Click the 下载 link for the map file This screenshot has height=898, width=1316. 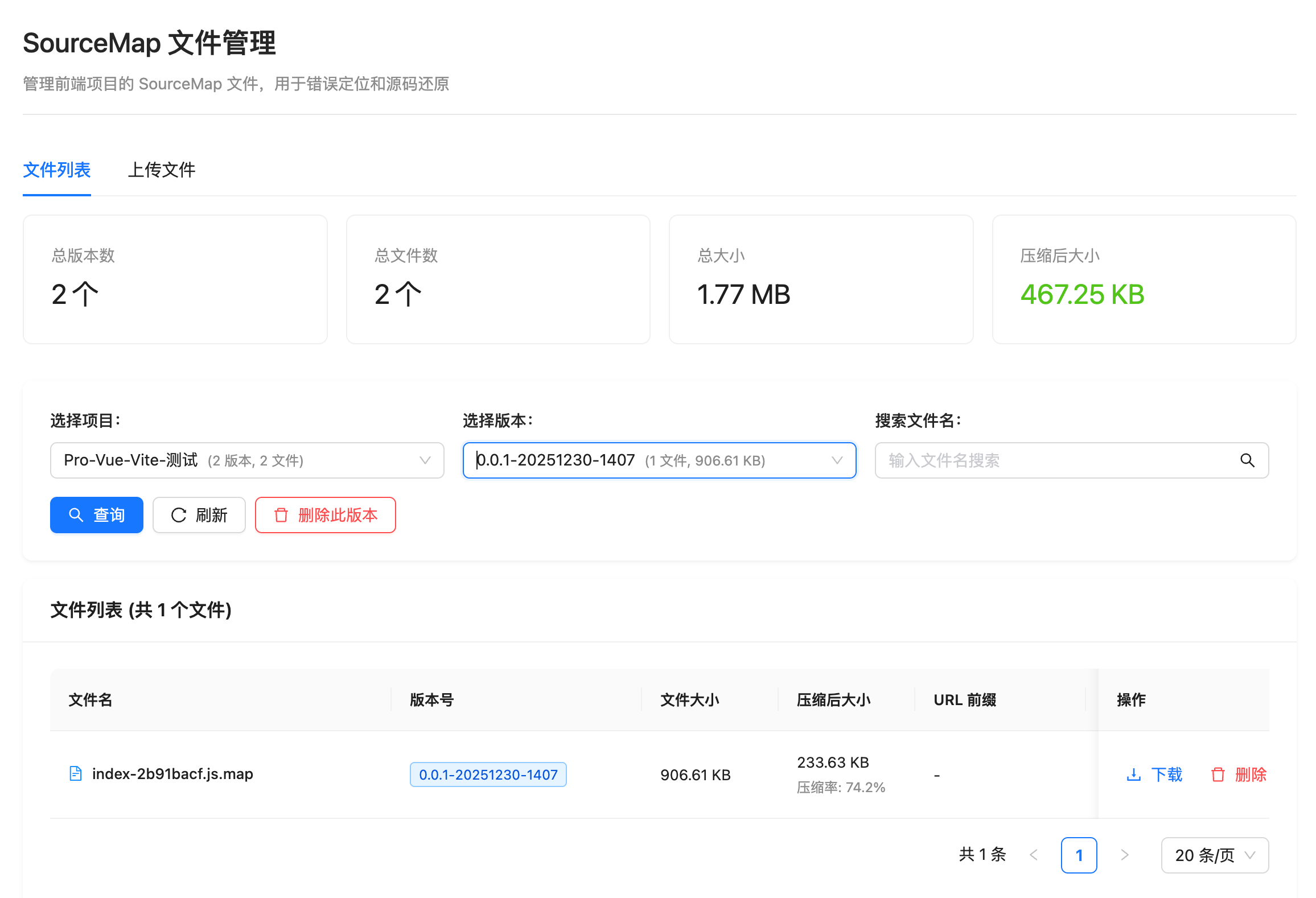[1166, 775]
